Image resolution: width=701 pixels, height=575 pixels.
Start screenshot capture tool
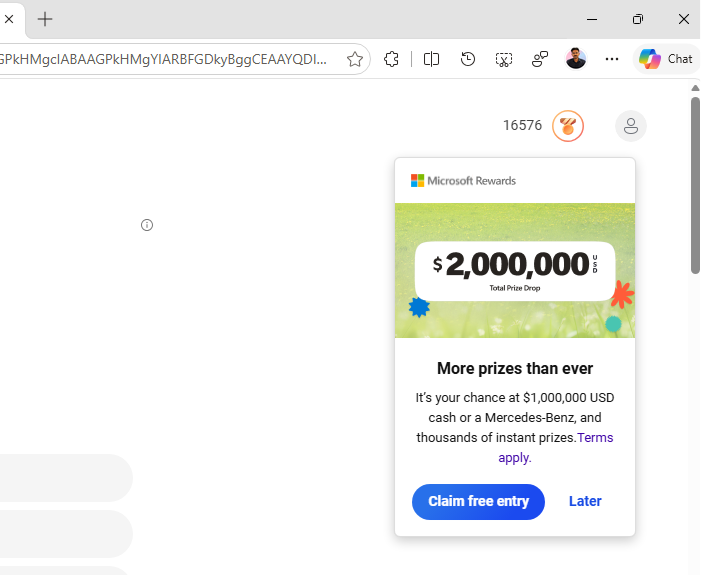[504, 59]
